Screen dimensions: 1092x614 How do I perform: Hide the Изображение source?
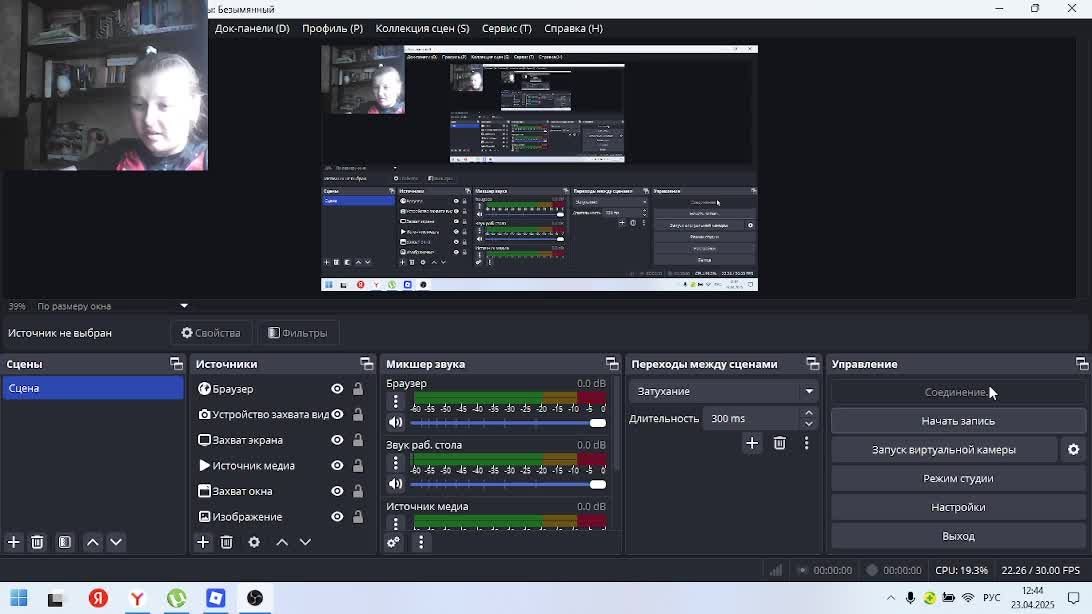pyautogui.click(x=337, y=517)
